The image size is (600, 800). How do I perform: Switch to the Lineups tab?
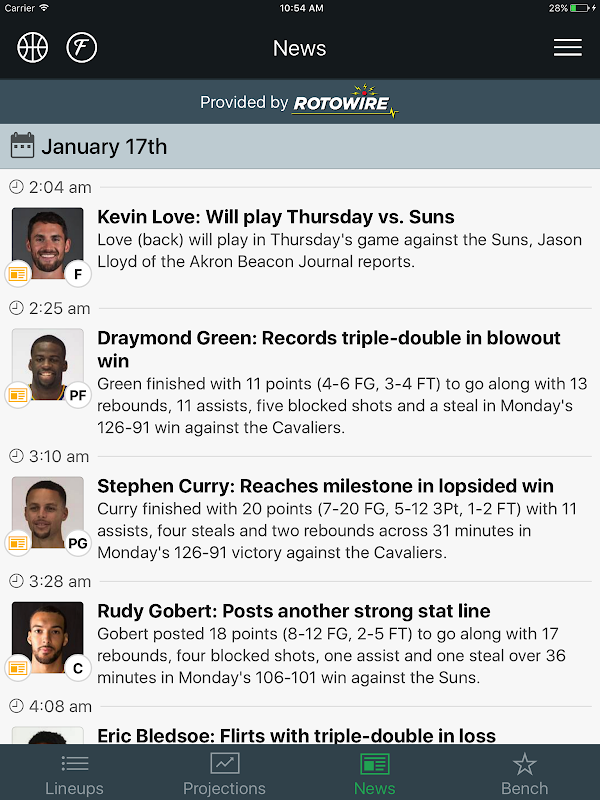[x=74, y=774]
